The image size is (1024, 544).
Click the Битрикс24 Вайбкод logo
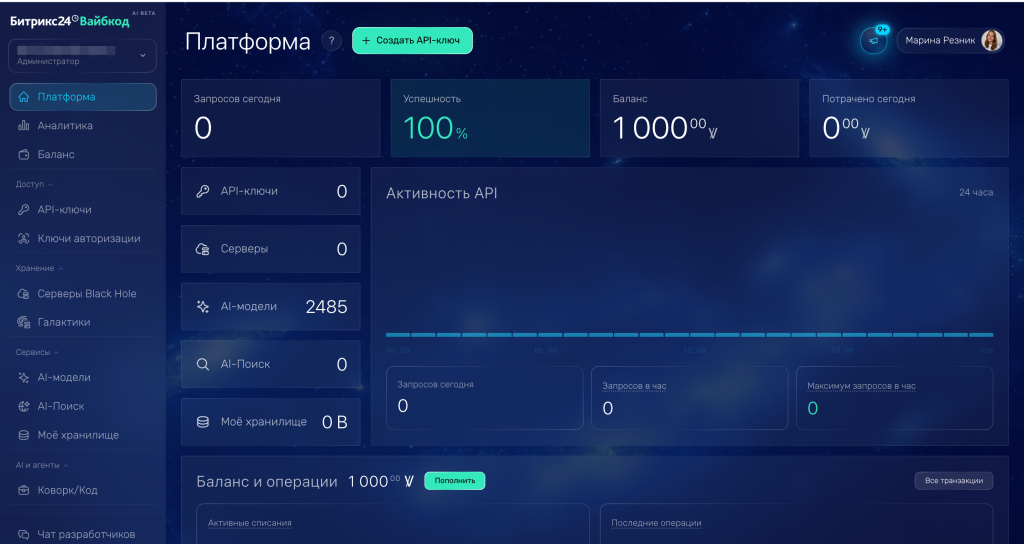point(70,21)
